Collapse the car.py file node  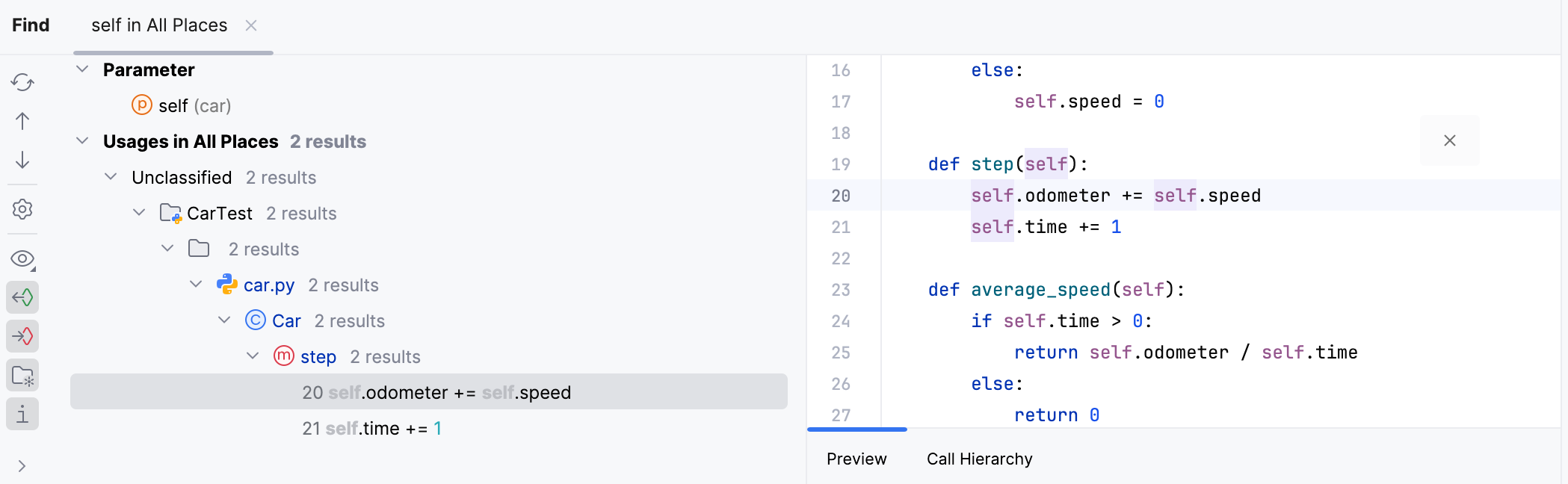tap(196, 285)
